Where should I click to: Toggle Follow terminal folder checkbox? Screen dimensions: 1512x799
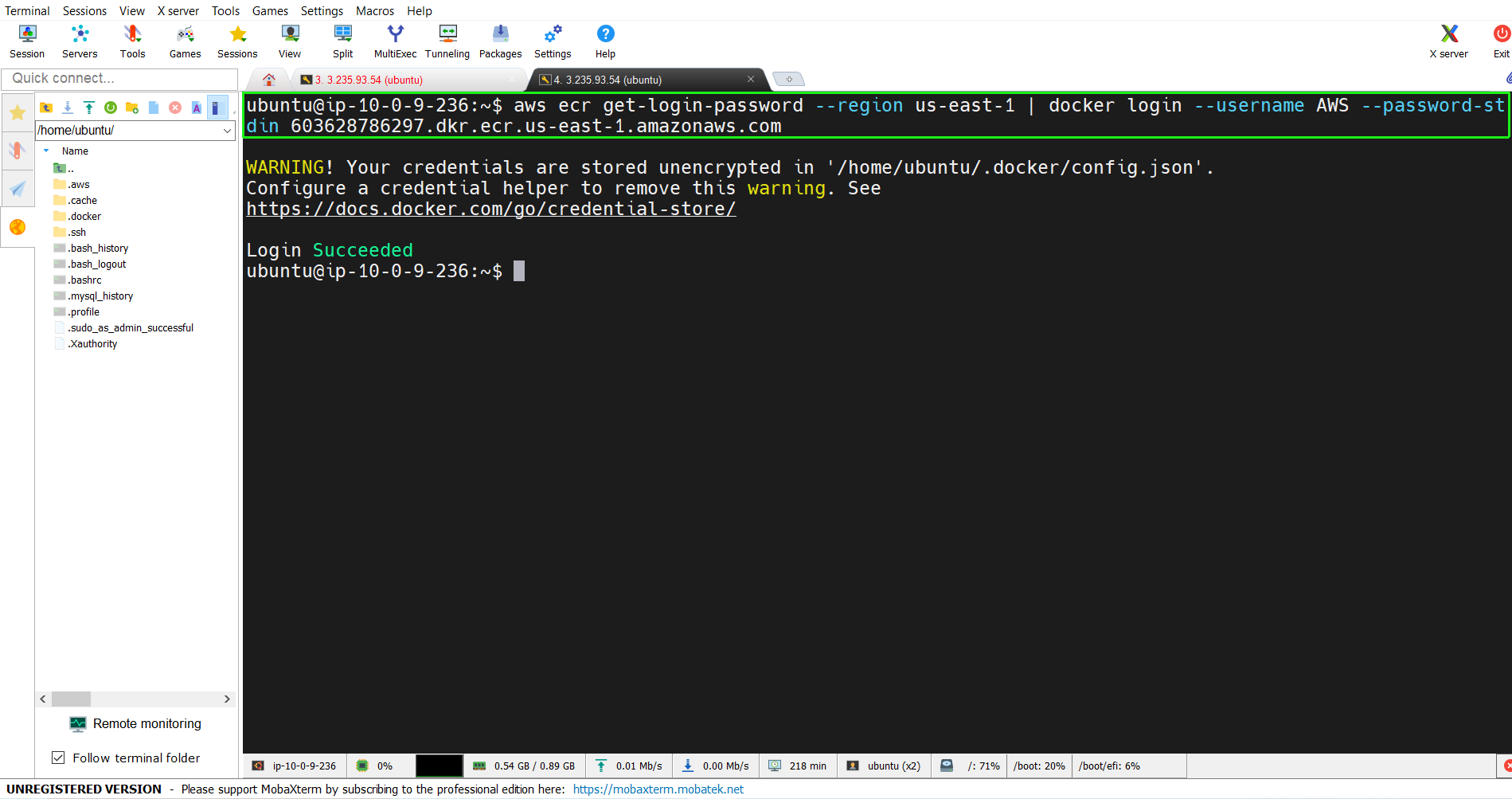tap(58, 758)
